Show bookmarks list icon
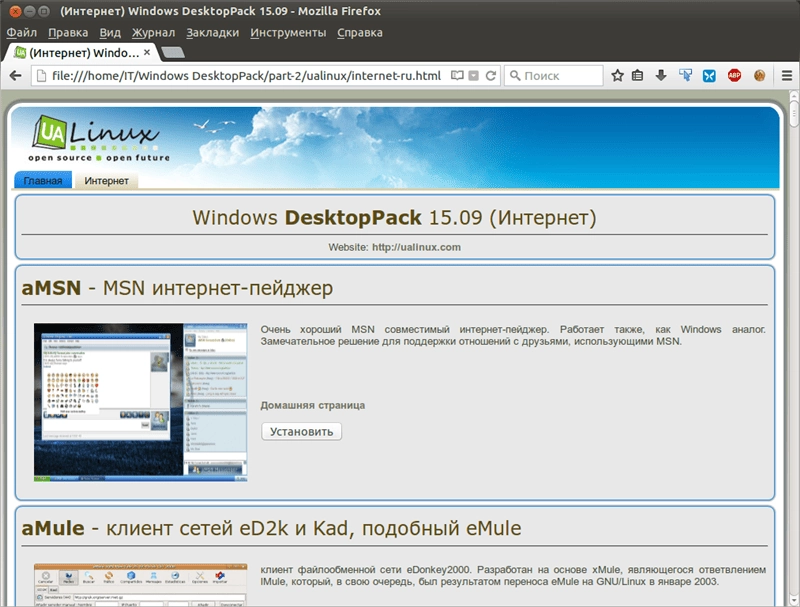Screen dimensions: 800x607 tap(637, 75)
